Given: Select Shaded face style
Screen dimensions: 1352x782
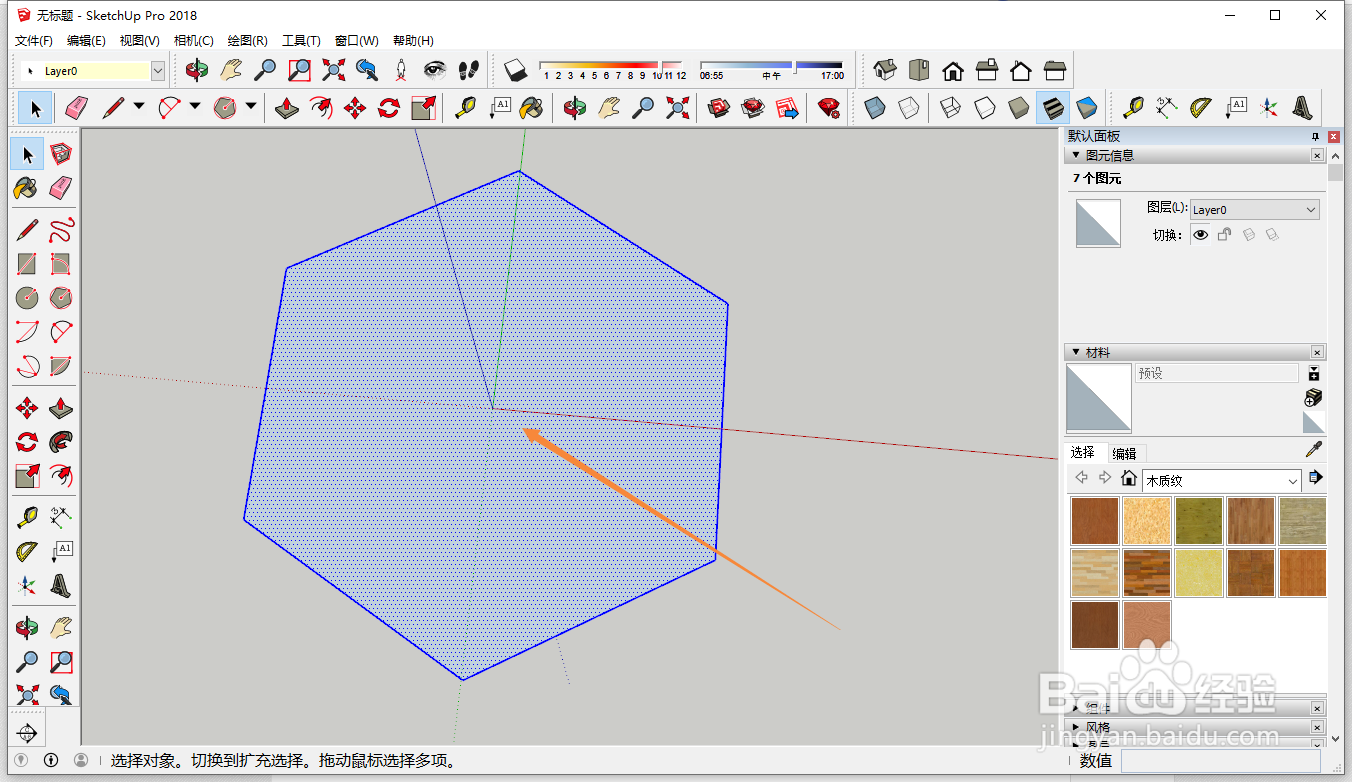Looking at the screenshot, I should [1019, 107].
